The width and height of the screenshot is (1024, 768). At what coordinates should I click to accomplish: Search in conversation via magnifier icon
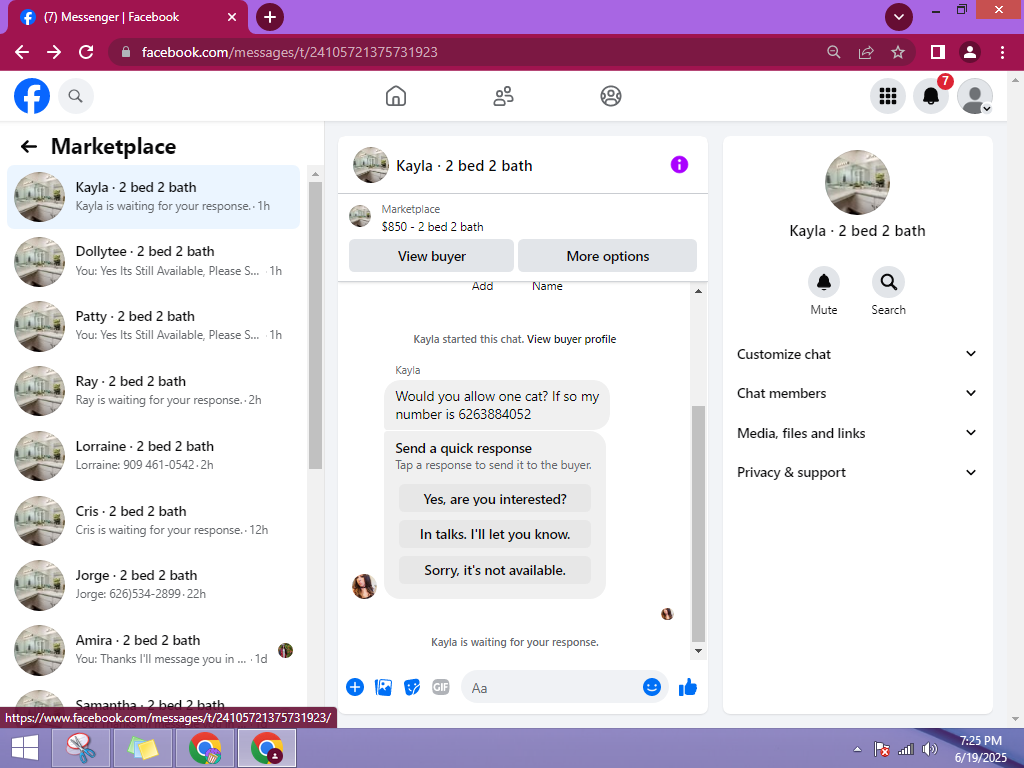coord(888,282)
